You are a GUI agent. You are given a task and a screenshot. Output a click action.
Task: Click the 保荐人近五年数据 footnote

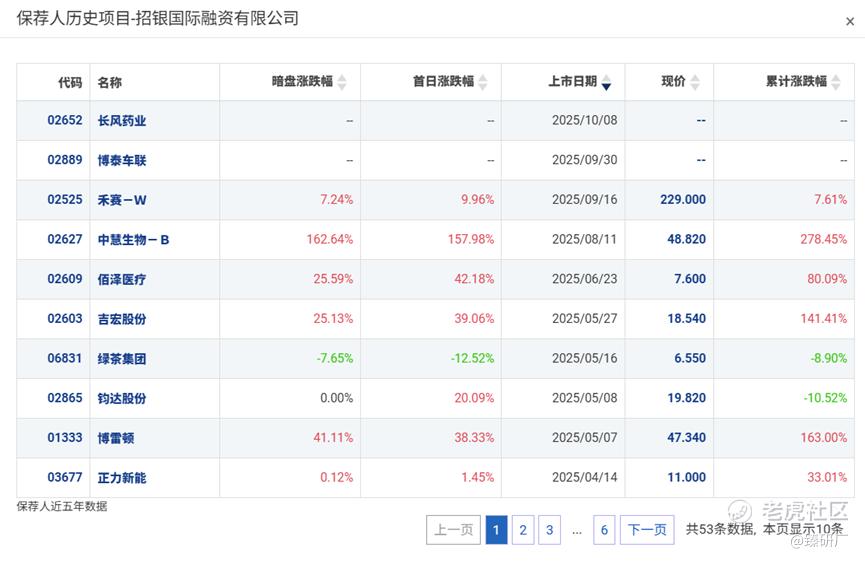tap(62, 506)
